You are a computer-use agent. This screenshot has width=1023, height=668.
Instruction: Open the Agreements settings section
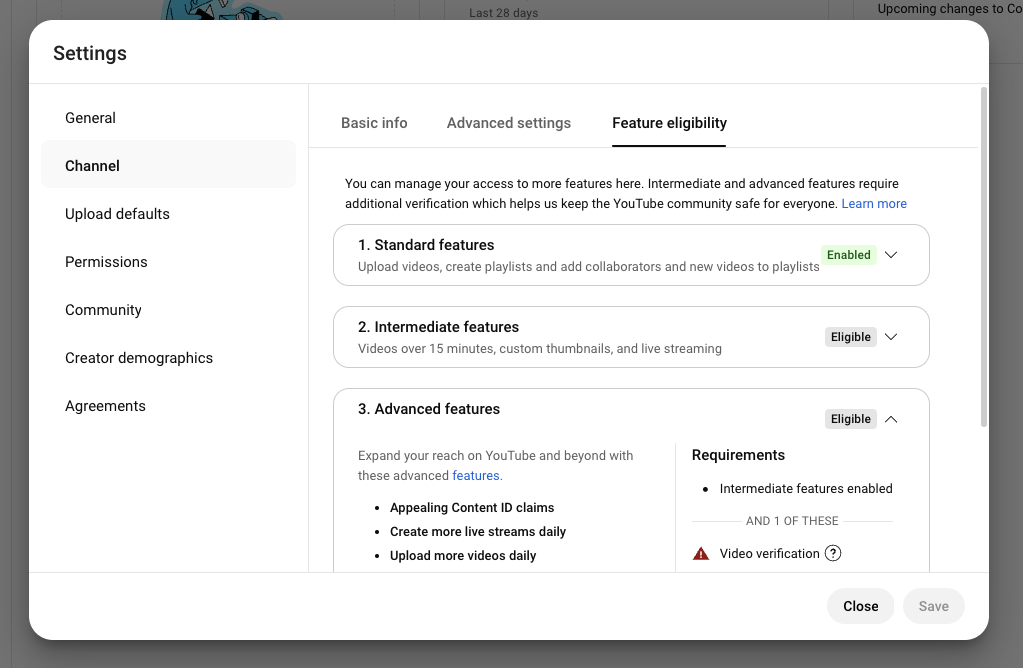coord(105,406)
